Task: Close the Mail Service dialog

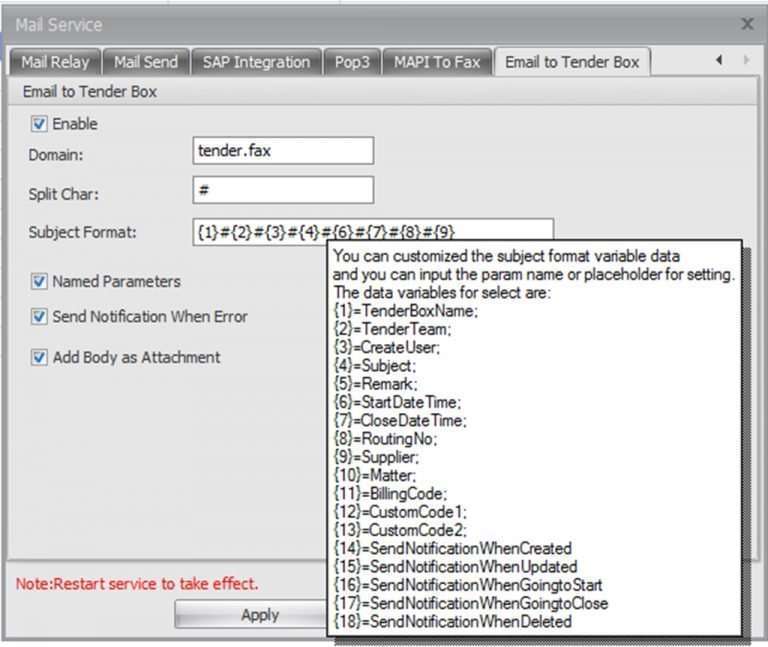Action: 746,23
